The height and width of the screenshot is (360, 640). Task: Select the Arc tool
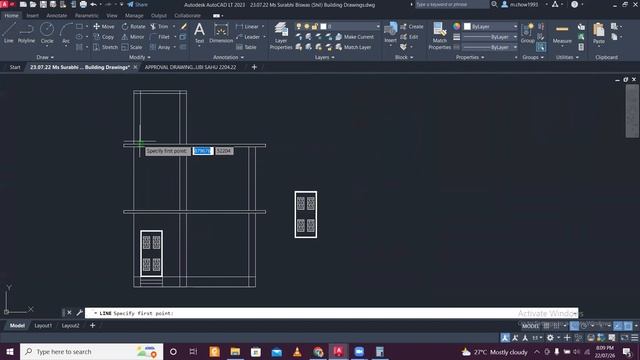66,33
